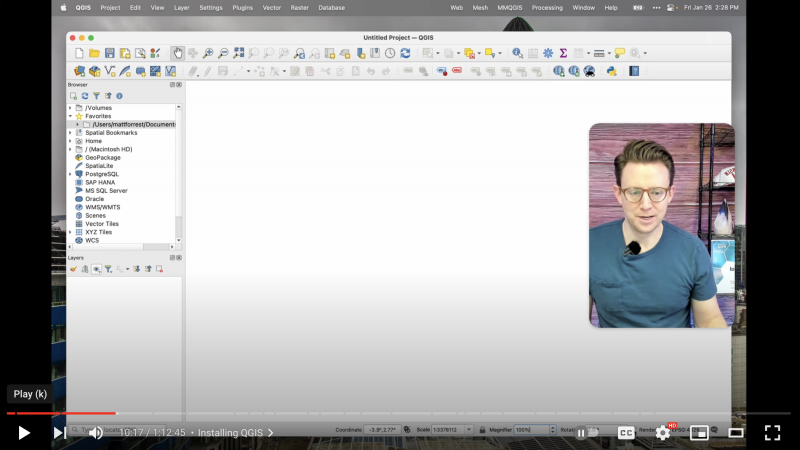
Task: Open the Raster menu
Action: [x=300, y=7]
